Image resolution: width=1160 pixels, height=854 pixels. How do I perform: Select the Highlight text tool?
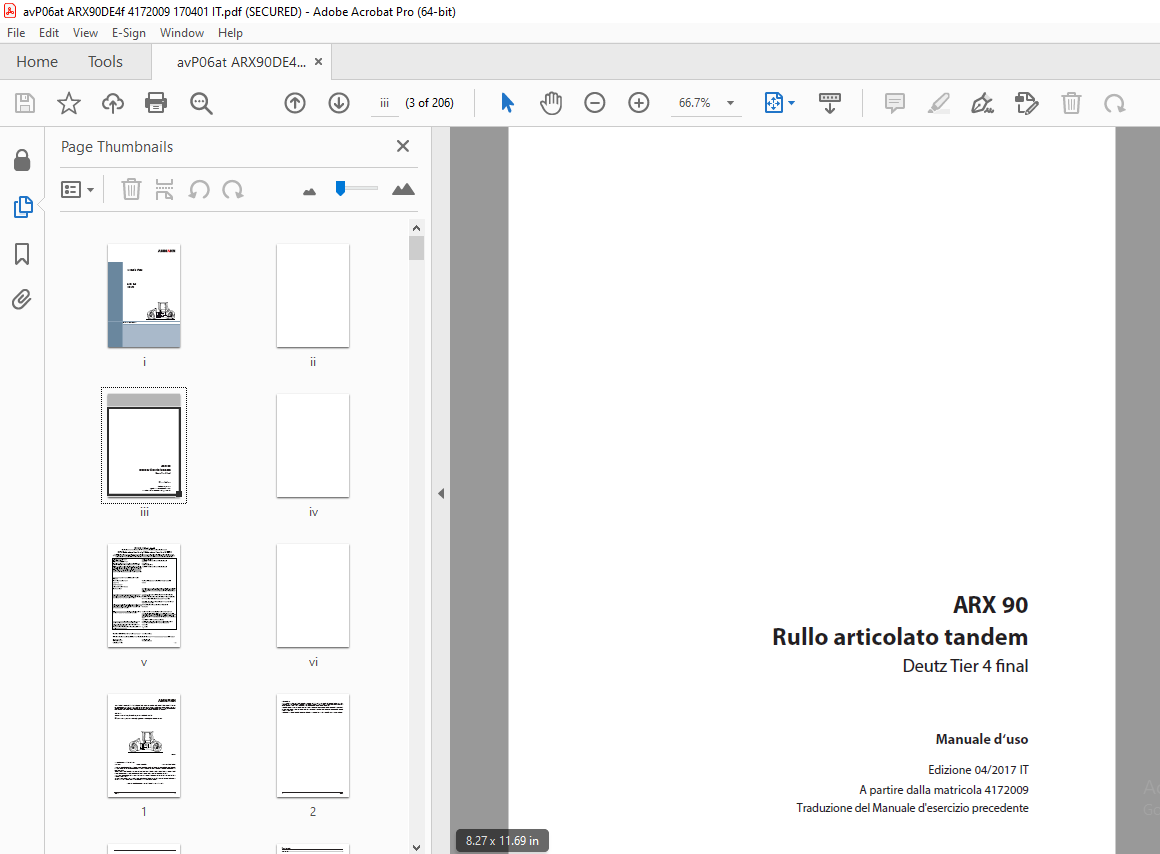click(939, 103)
